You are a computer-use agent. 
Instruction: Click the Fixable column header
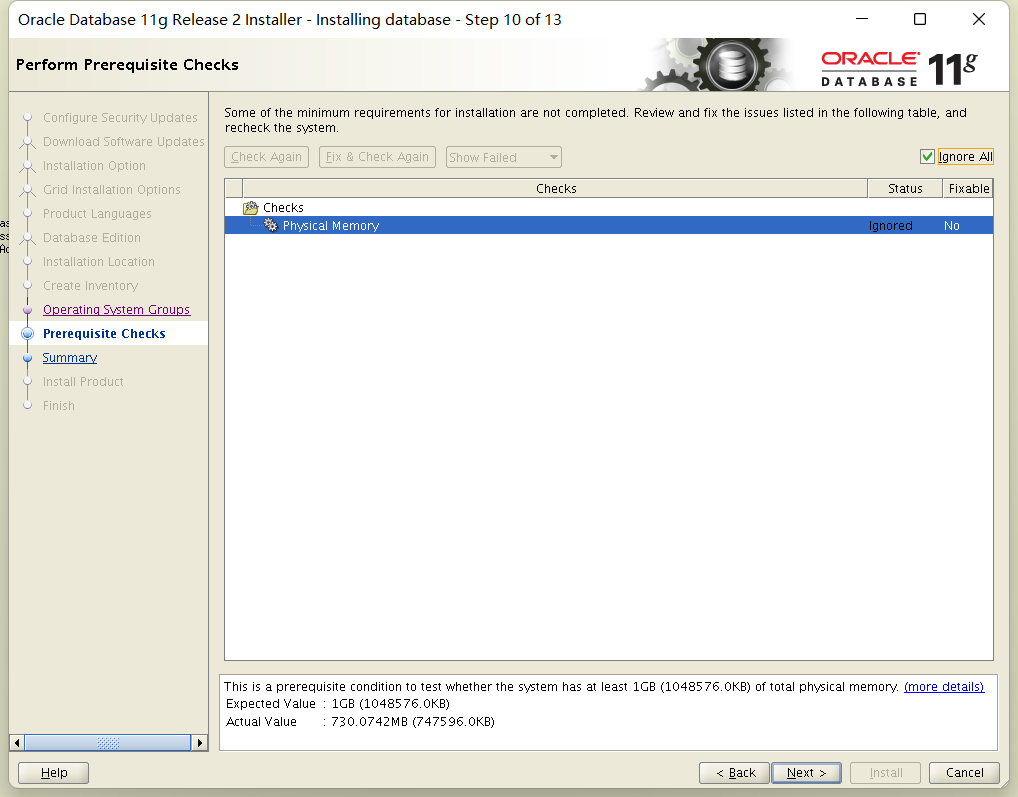click(968, 188)
